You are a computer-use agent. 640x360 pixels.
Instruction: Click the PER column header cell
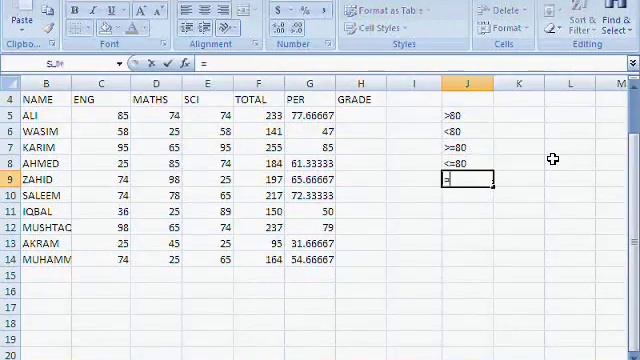coord(310,100)
